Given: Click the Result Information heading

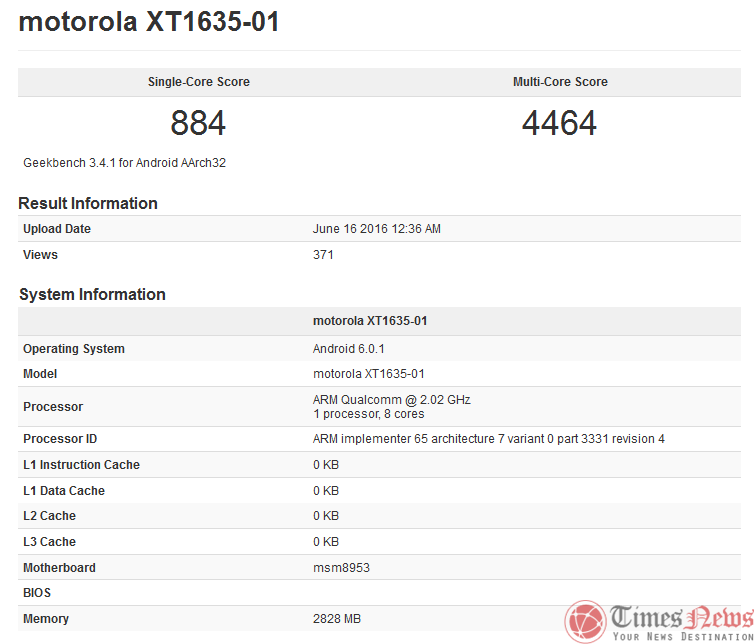Looking at the screenshot, I should tap(88, 203).
